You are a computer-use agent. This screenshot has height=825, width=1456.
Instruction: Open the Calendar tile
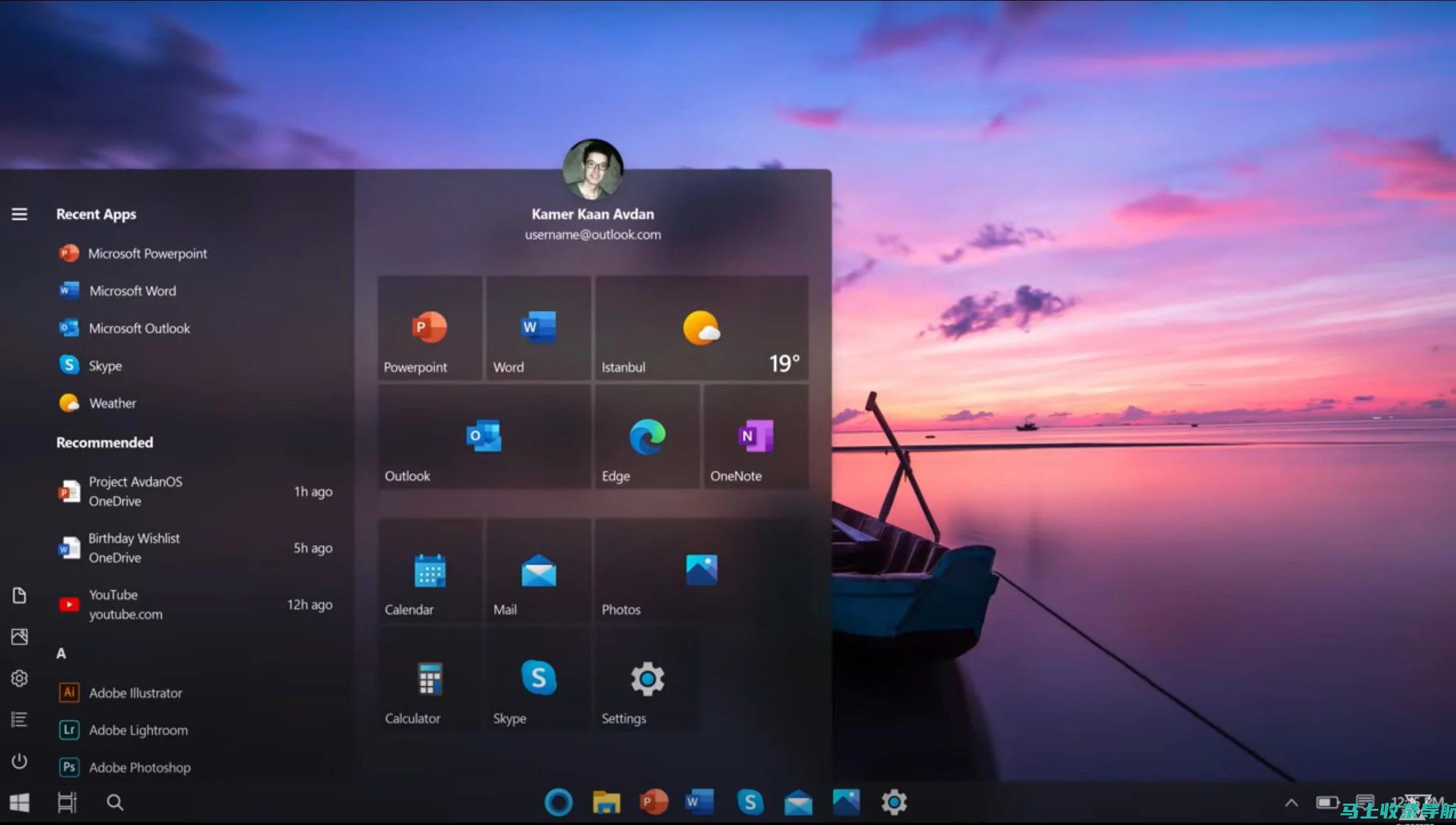coord(430,571)
